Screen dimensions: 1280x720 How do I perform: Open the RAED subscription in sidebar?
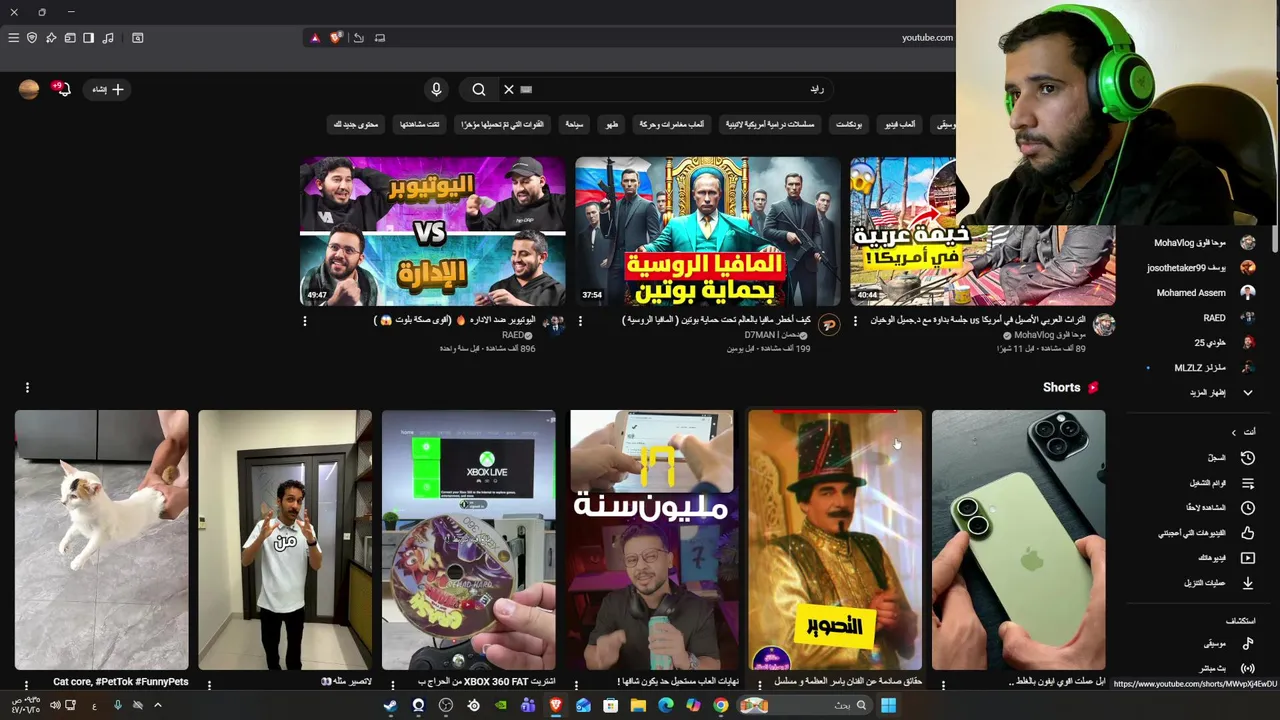click(x=1200, y=318)
